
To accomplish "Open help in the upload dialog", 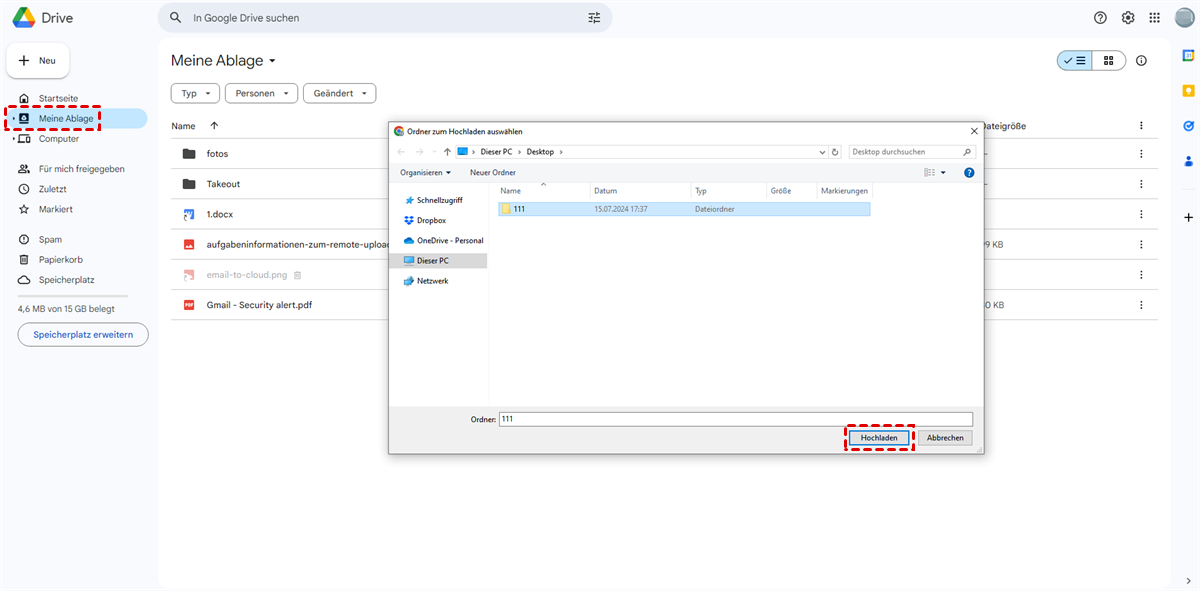I will point(969,172).
